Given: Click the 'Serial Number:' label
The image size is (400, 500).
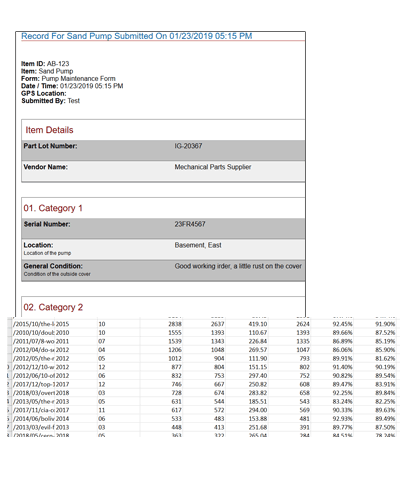Looking at the screenshot, I should coord(47,224).
